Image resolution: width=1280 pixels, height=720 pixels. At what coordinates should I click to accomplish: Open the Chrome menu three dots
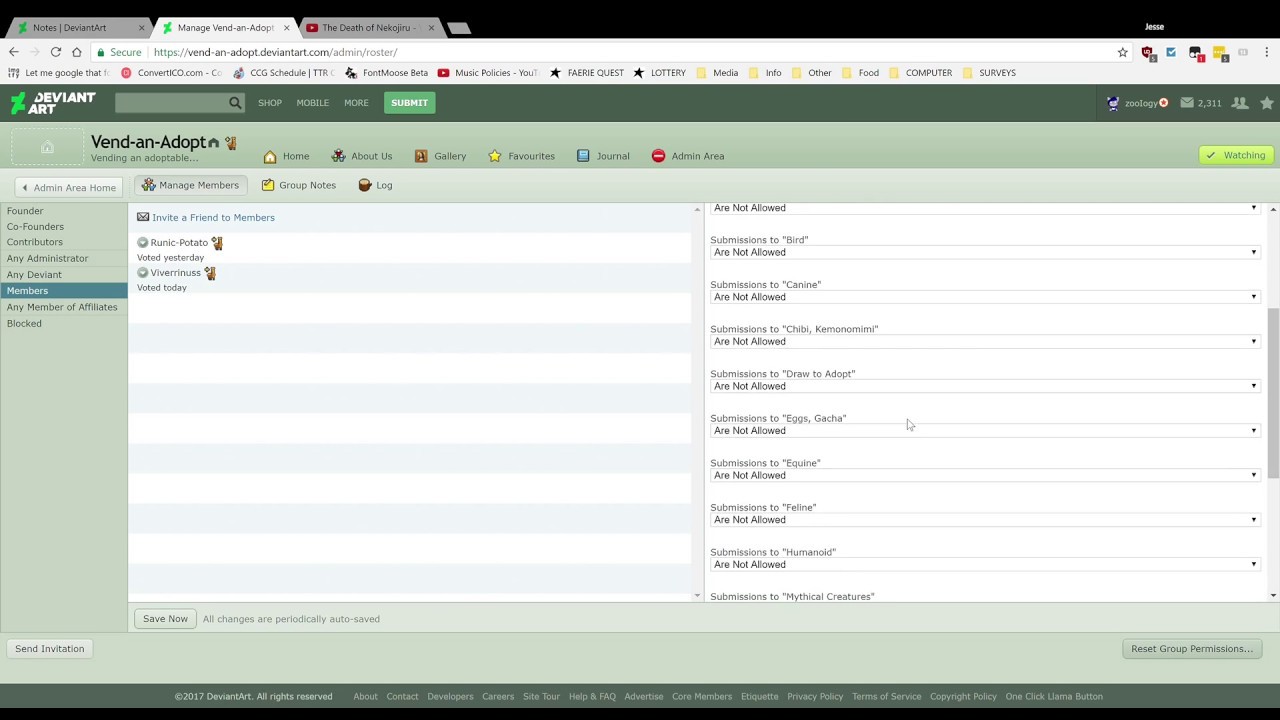click(1266, 52)
